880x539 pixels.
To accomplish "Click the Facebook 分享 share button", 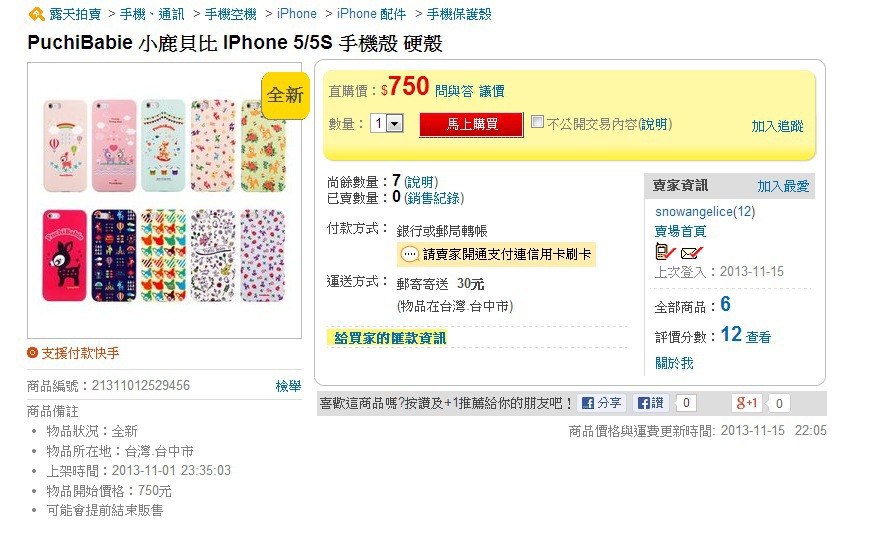I will 601,403.
